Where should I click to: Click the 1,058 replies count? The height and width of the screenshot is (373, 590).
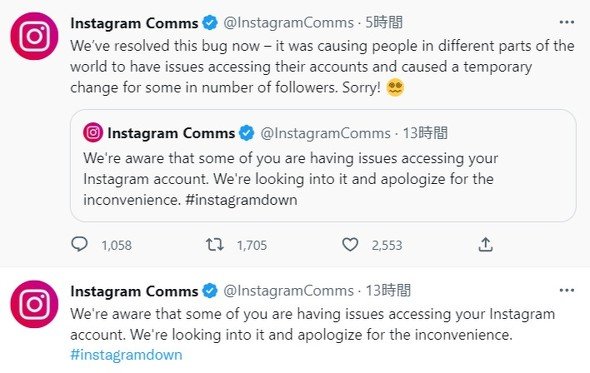point(117,245)
